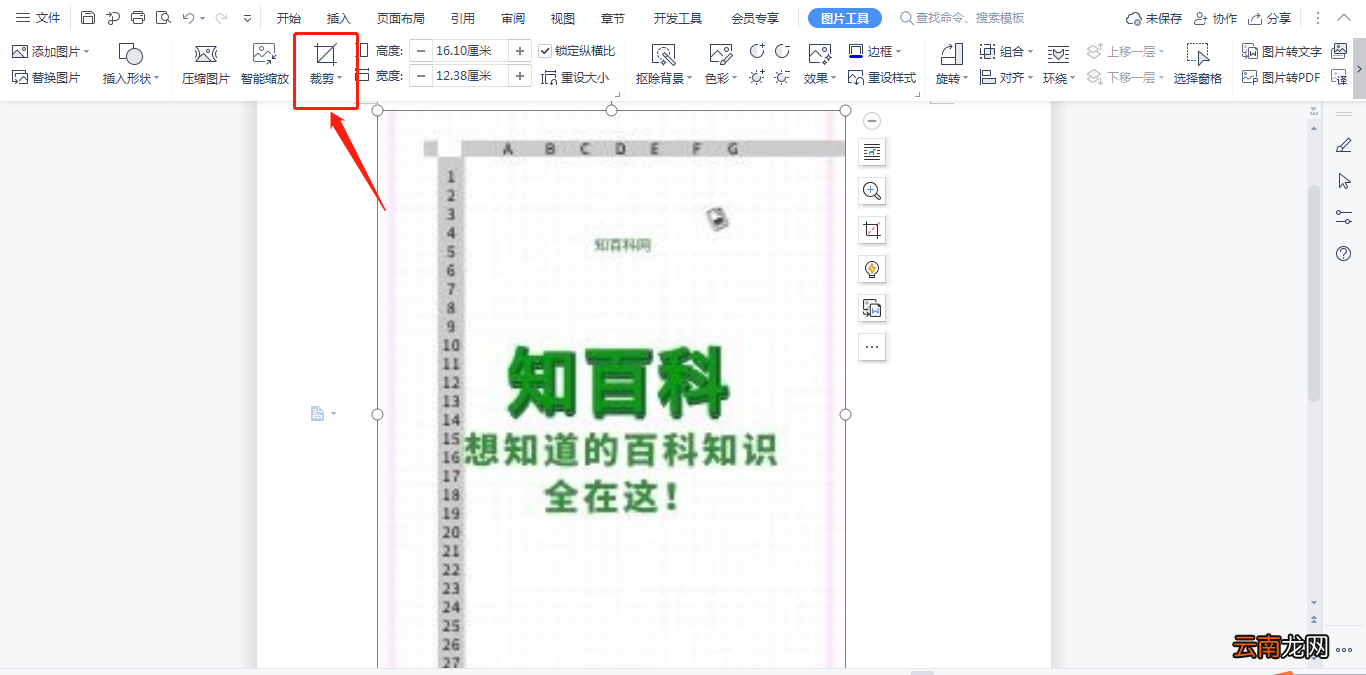Decrease brightness with the lower-right sun icon
This screenshot has width=1366, height=675.
click(782, 77)
